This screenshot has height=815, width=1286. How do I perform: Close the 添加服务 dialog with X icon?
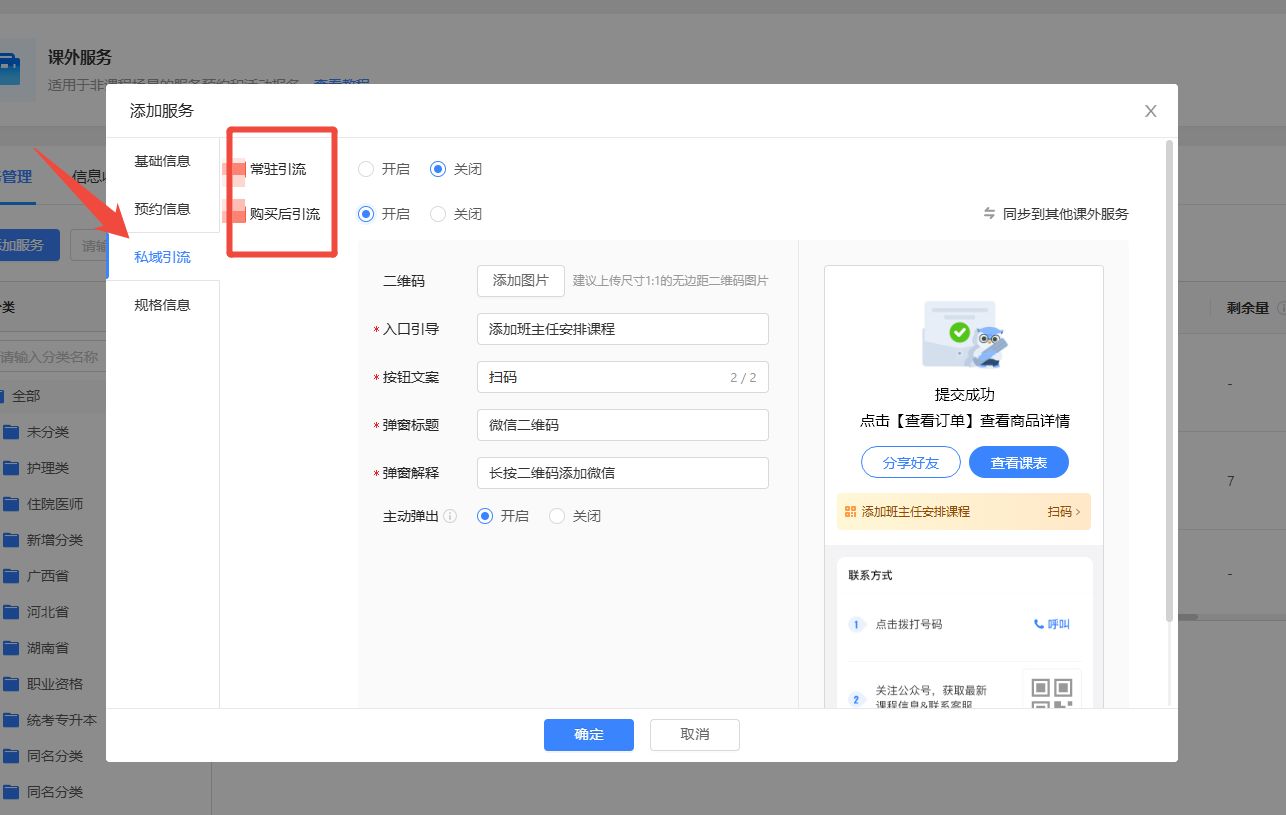pyautogui.click(x=1150, y=111)
